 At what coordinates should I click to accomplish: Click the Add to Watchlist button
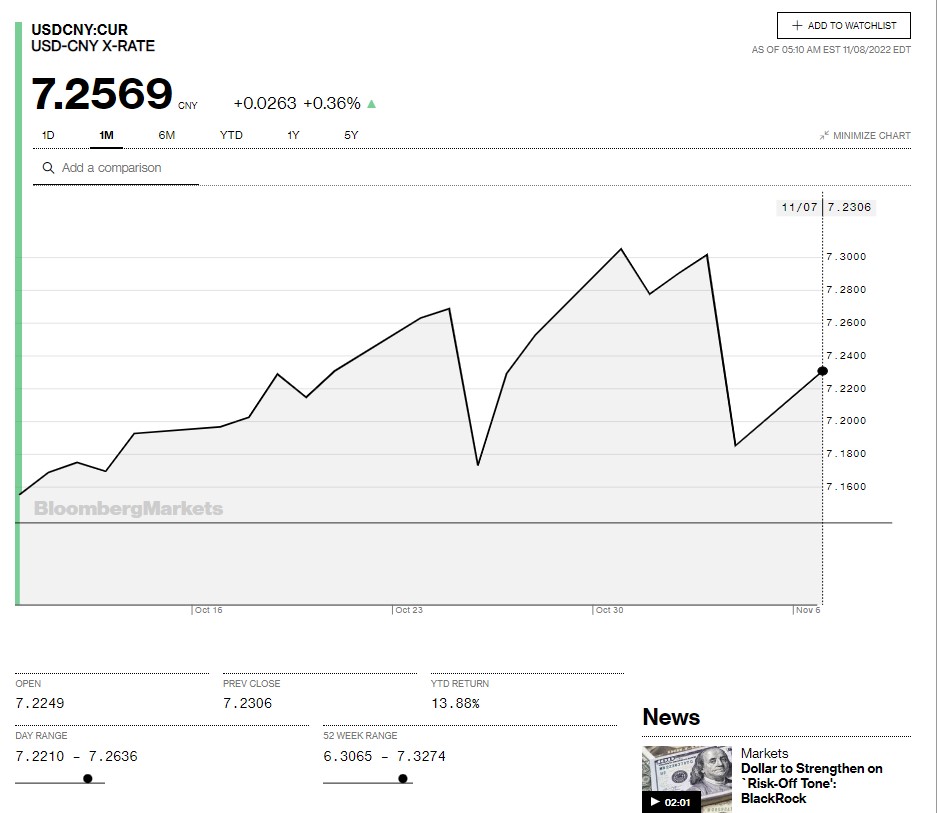coord(843,26)
